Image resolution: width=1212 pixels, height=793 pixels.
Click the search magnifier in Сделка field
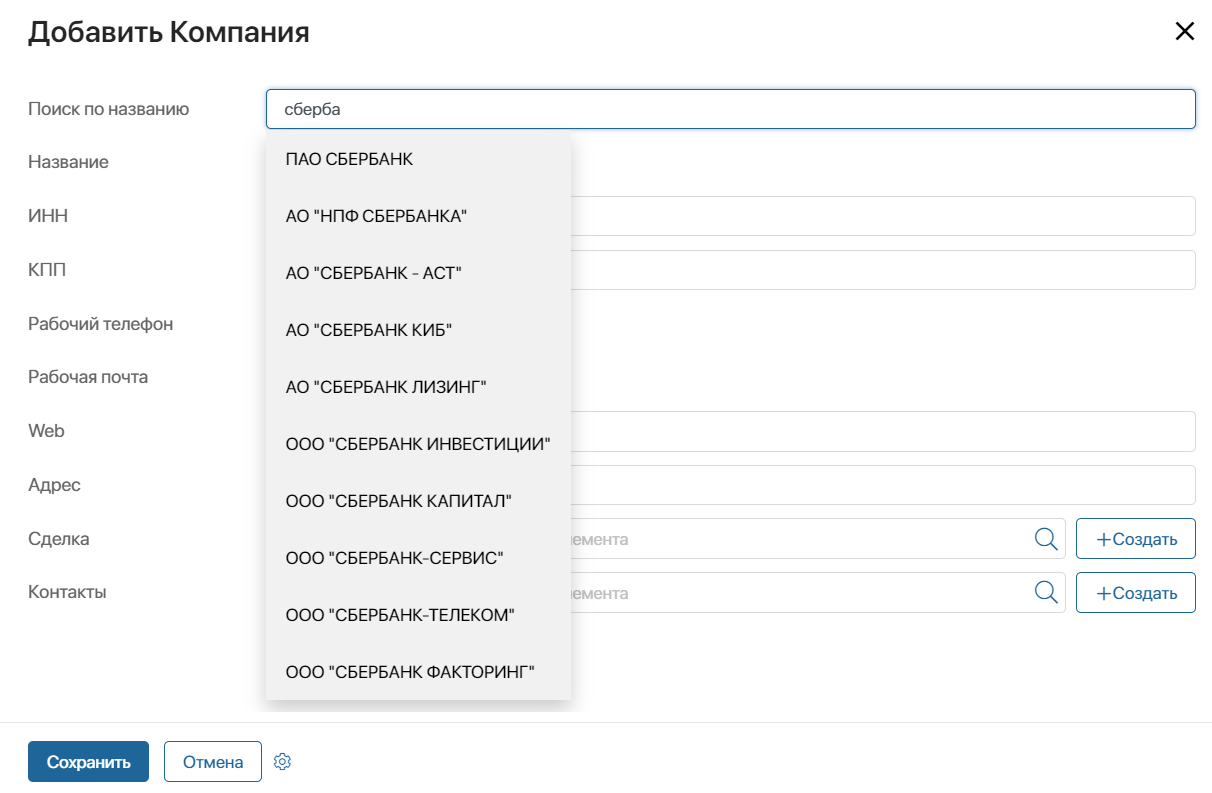coord(1046,539)
